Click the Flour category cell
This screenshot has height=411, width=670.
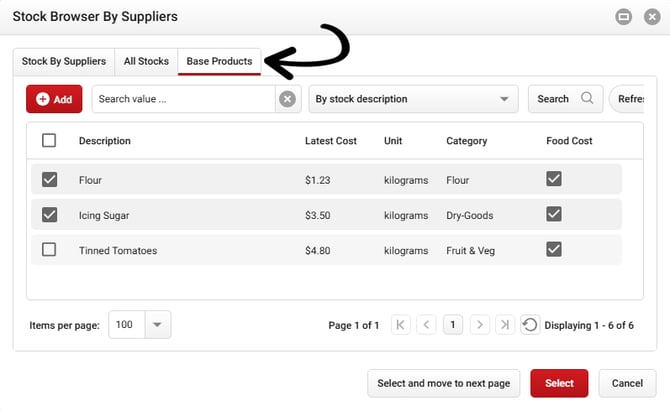458,180
